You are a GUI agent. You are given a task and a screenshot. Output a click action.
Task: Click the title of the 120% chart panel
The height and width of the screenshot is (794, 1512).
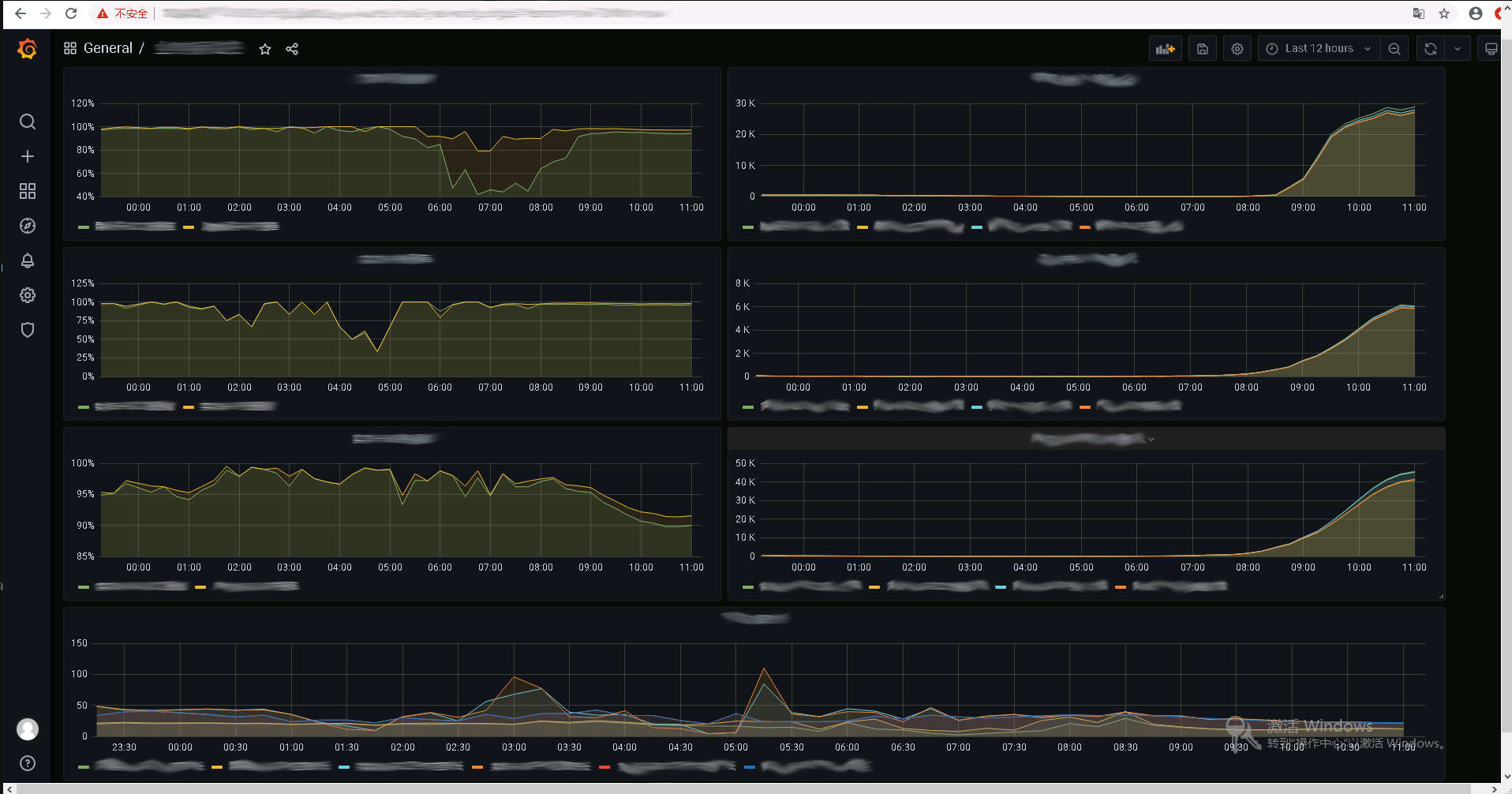[395, 78]
